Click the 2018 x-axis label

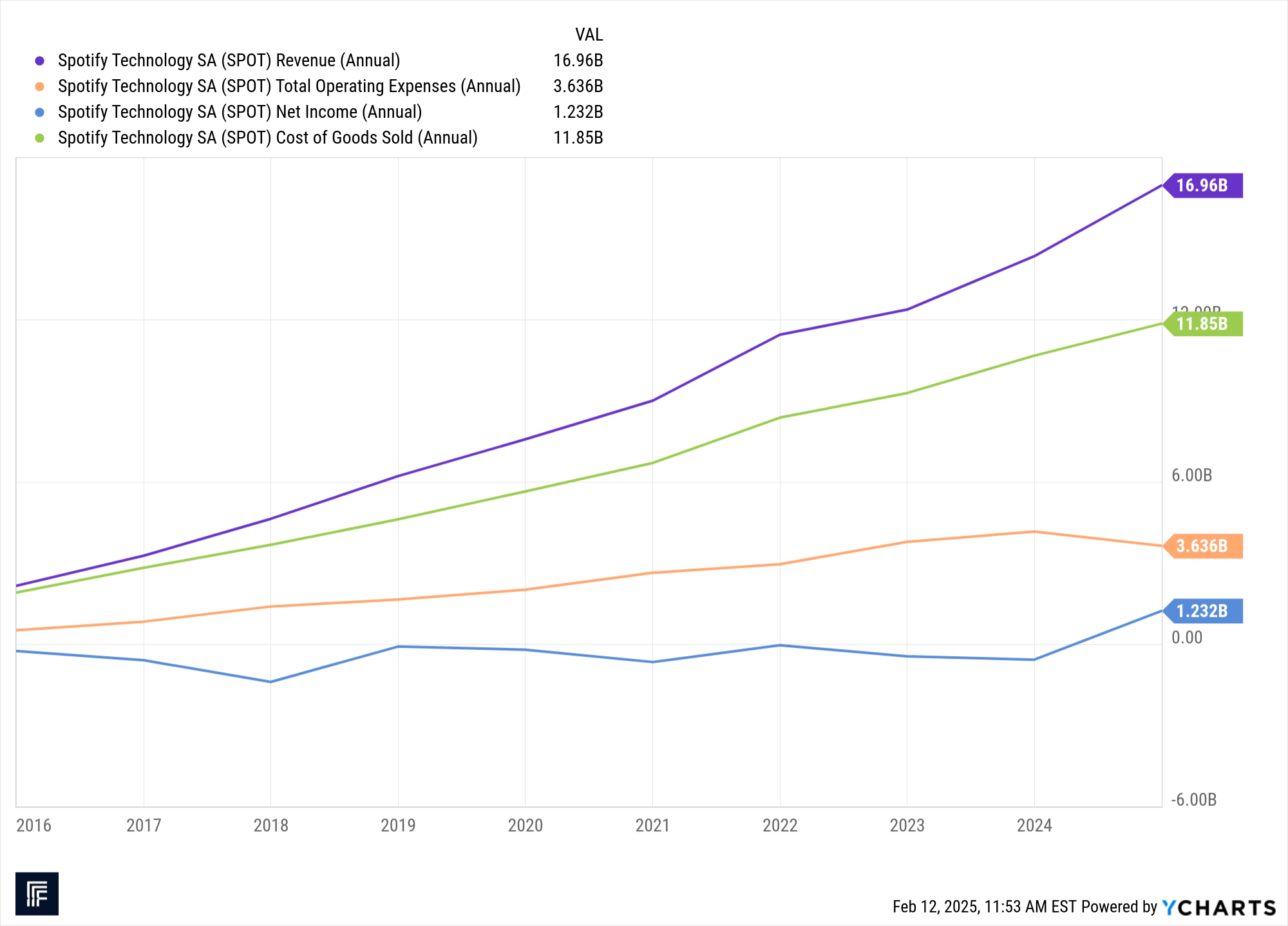pyautogui.click(x=270, y=826)
